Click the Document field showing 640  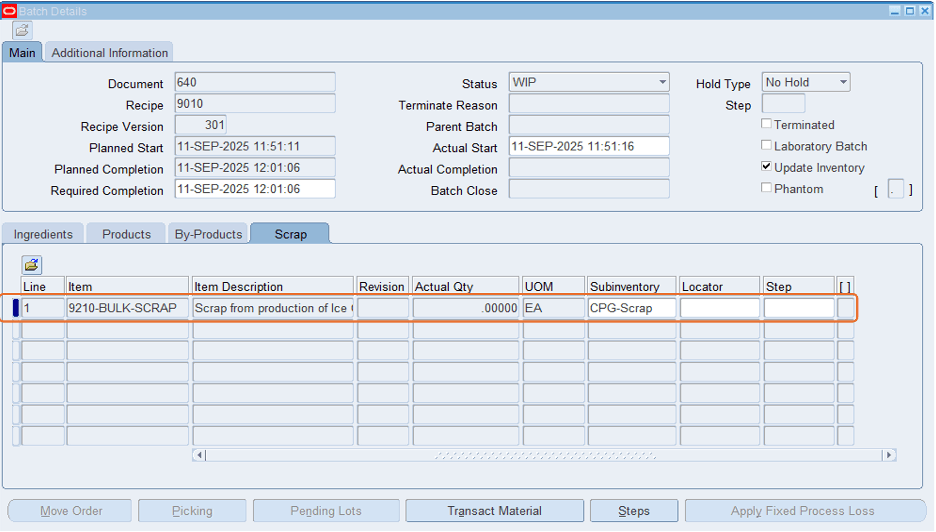coord(255,82)
